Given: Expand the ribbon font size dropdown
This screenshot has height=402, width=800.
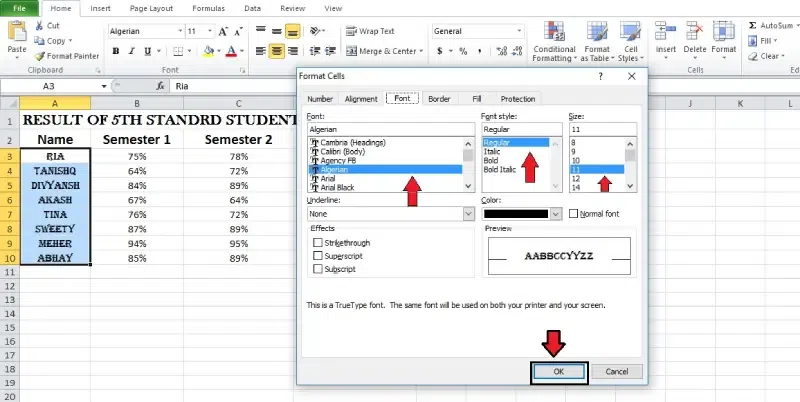Looking at the screenshot, I should [x=210, y=32].
